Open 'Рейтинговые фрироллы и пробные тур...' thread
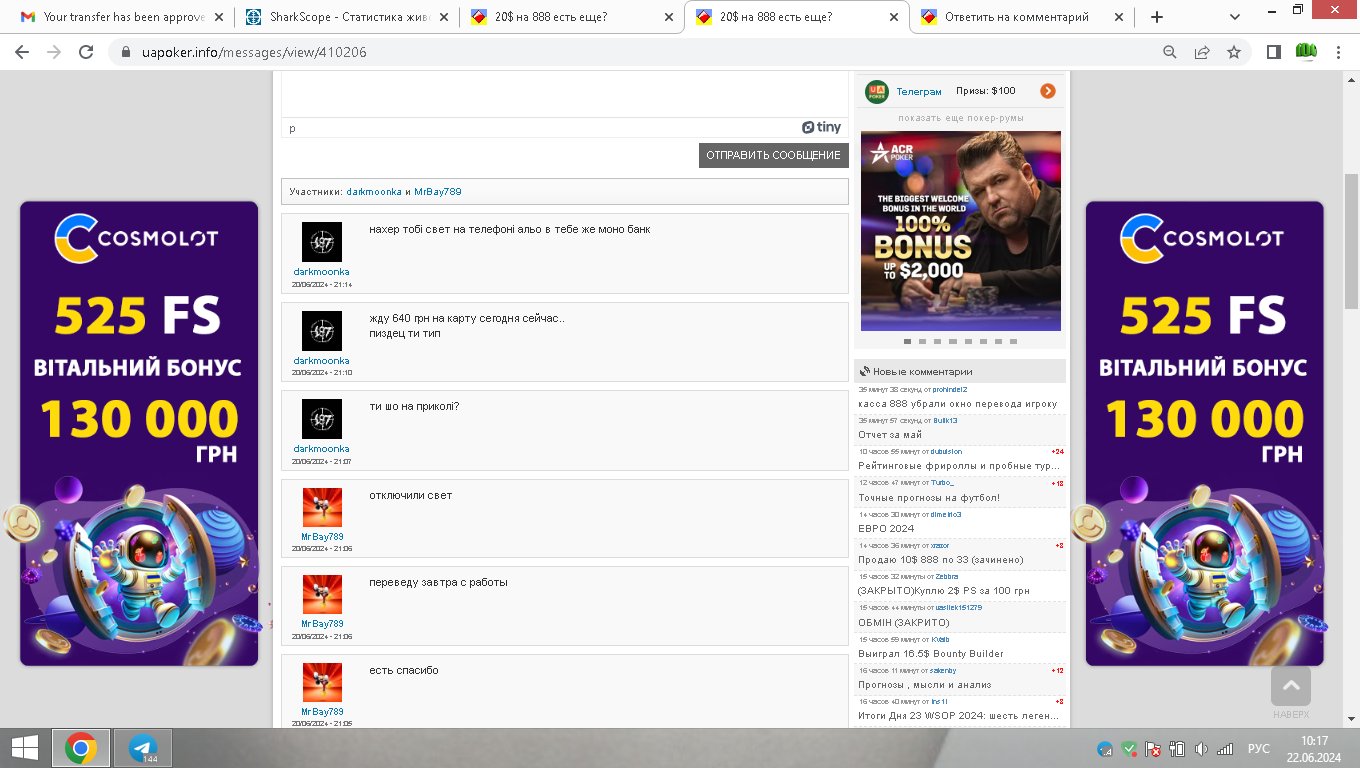 click(x=959, y=466)
